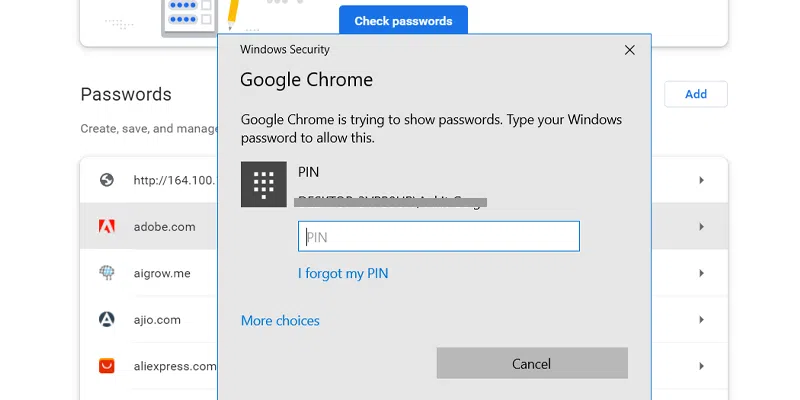Select the ajio.com password row label

coord(157,320)
